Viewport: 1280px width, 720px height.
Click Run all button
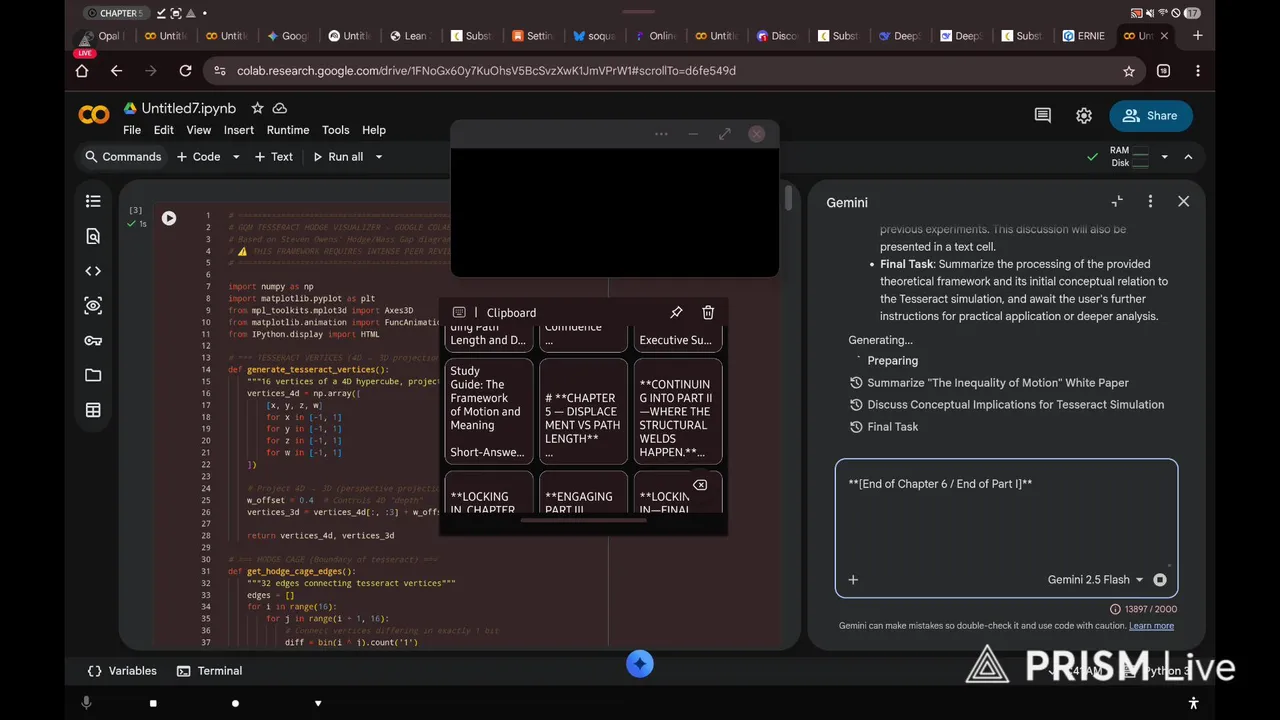pyautogui.click(x=338, y=157)
